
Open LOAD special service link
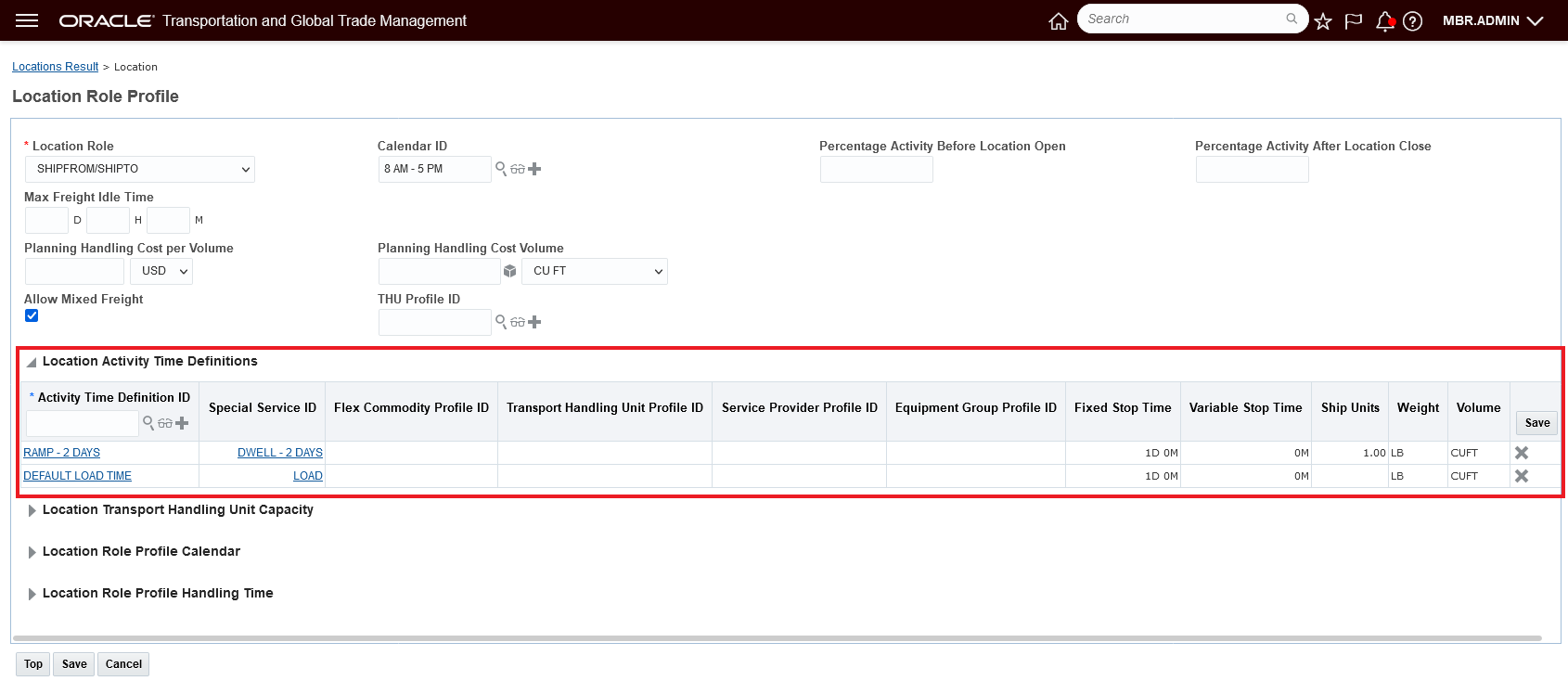308,476
